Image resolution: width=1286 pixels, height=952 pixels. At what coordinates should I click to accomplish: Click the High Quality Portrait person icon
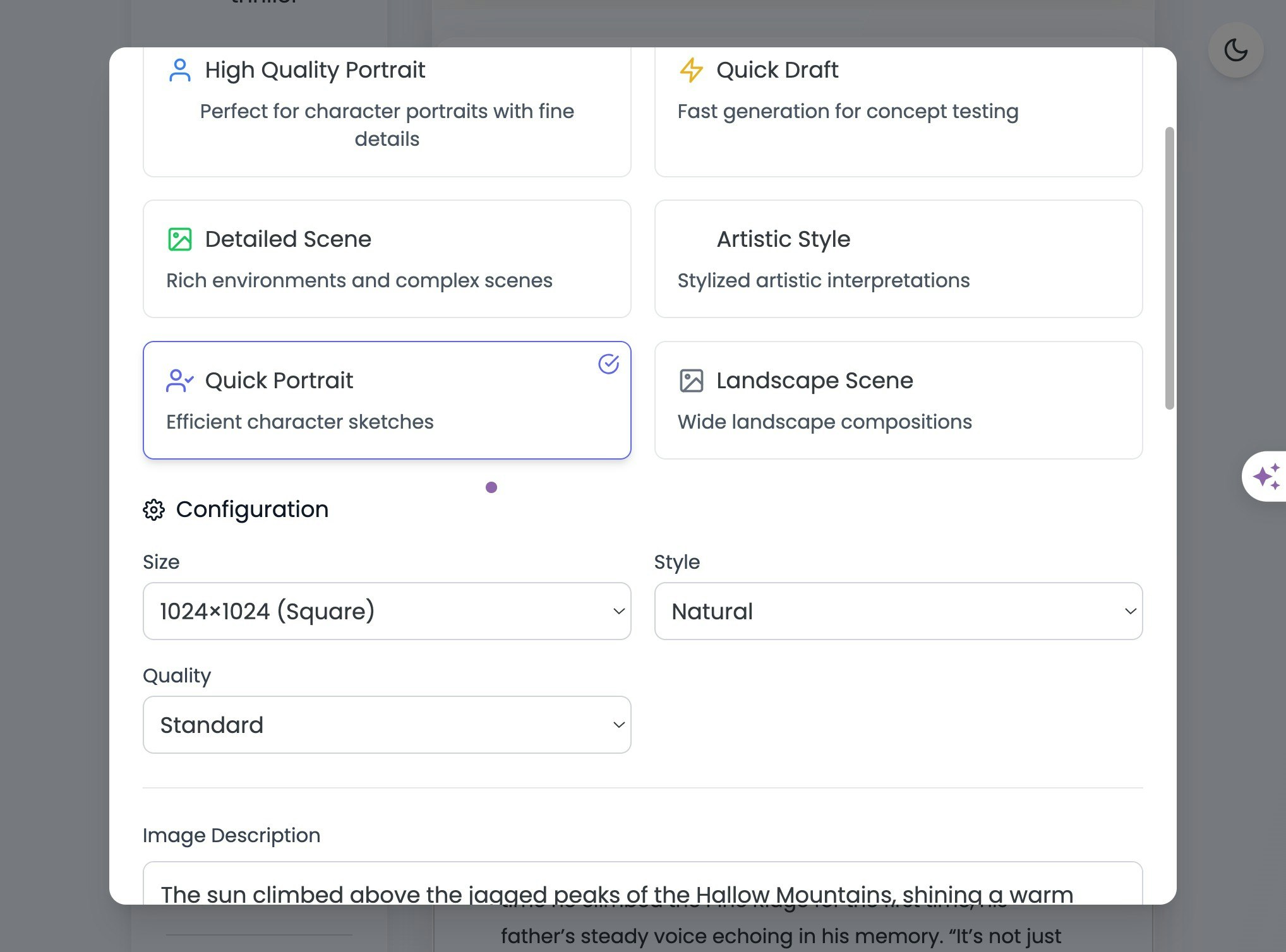(x=180, y=70)
